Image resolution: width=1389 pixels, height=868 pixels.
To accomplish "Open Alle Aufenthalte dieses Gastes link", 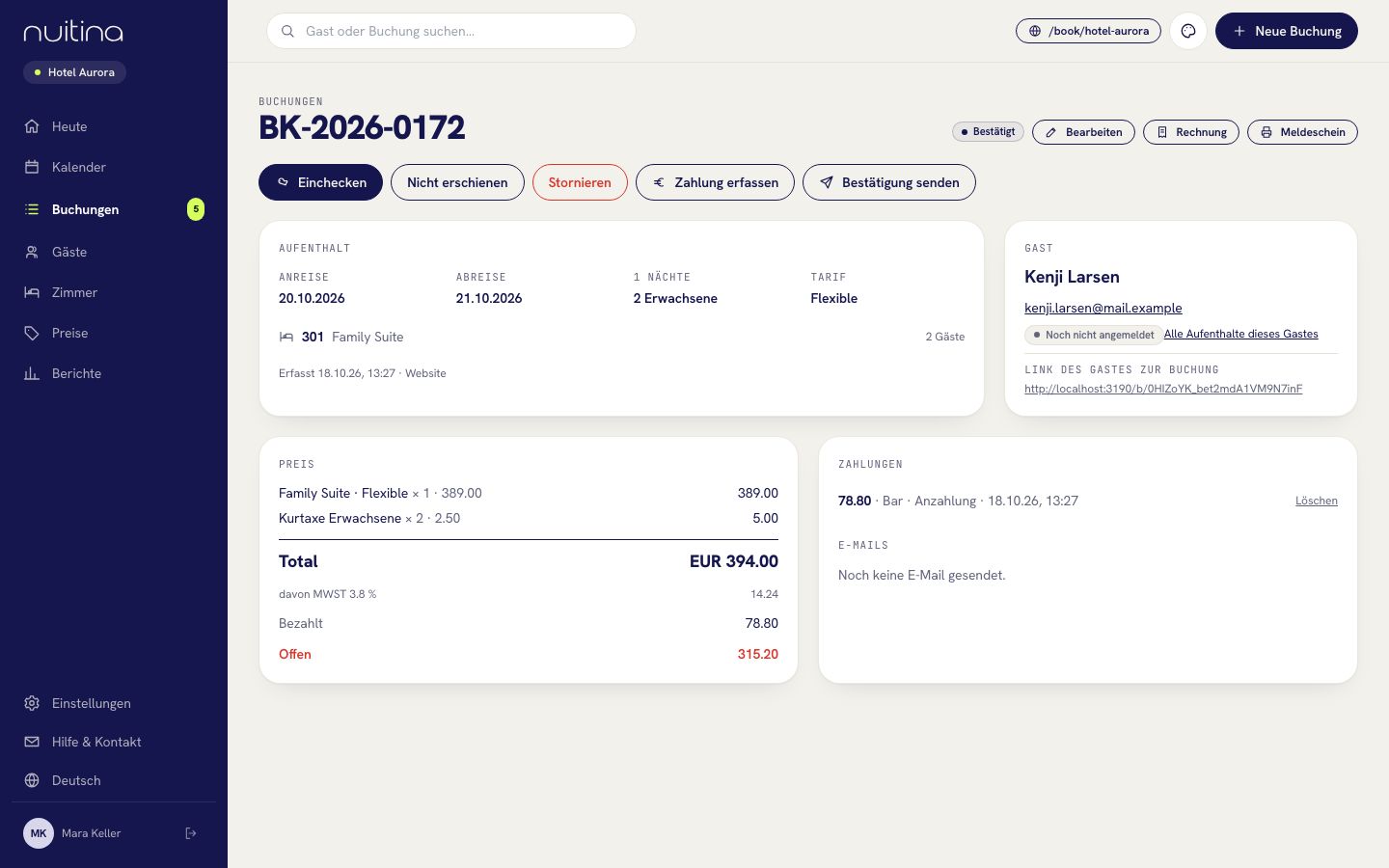I will point(1240,334).
